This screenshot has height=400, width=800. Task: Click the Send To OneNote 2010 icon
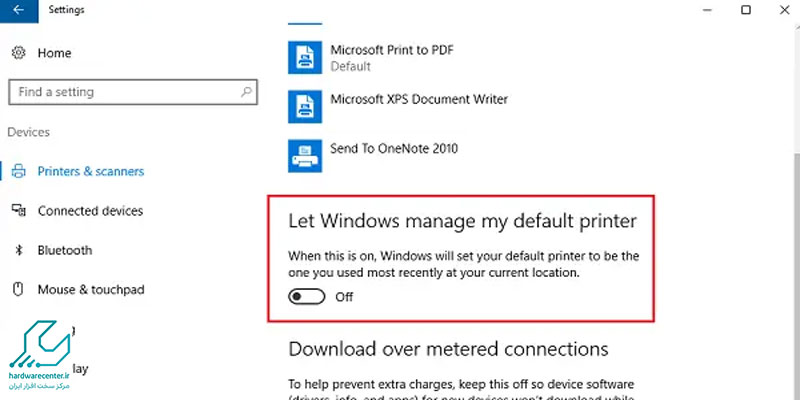point(303,154)
